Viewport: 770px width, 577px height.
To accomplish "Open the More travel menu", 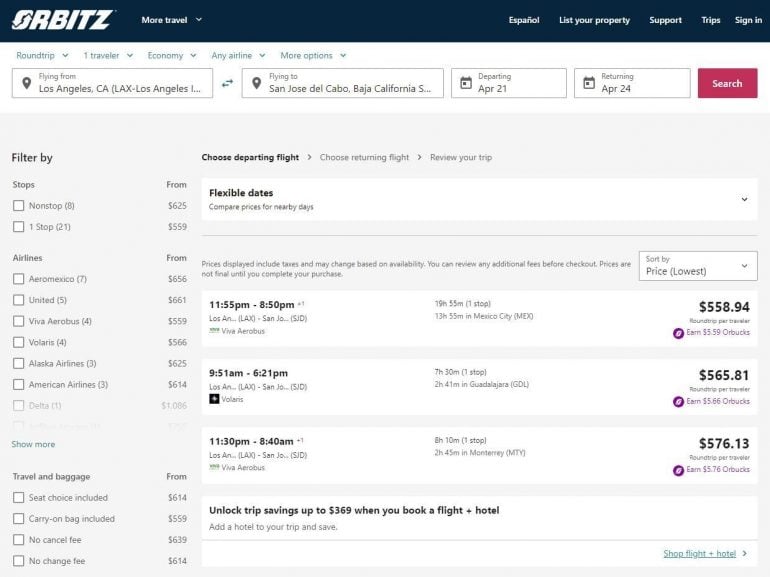I will point(171,20).
